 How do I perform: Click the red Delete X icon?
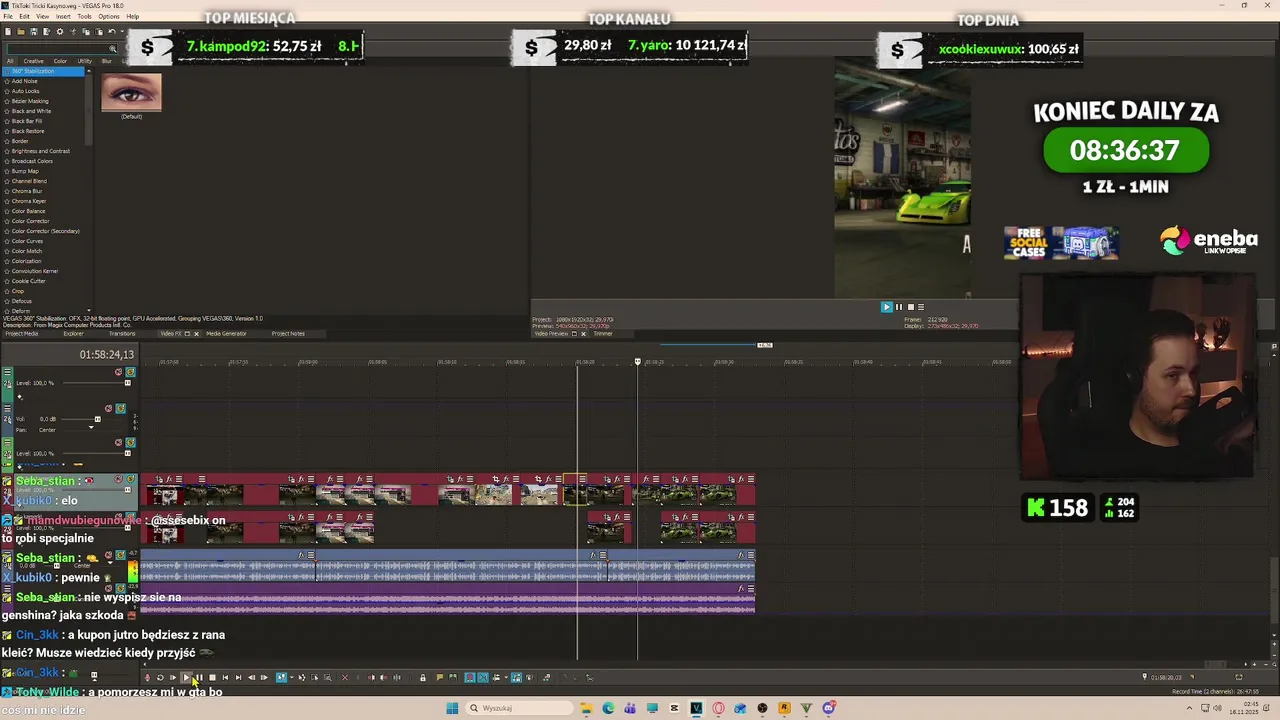[345, 678]
